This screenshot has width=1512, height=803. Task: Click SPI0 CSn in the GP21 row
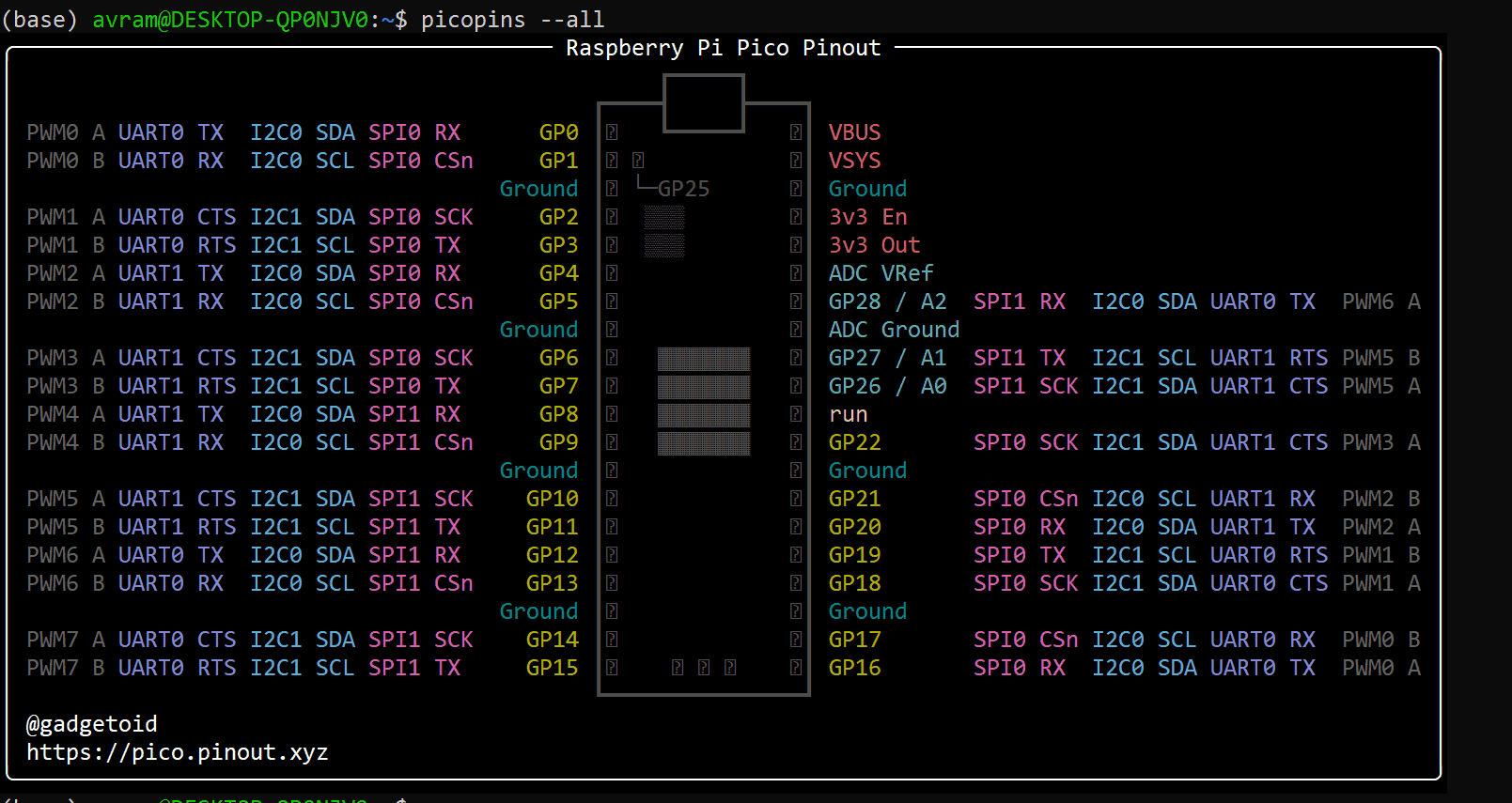point(1026,499)
